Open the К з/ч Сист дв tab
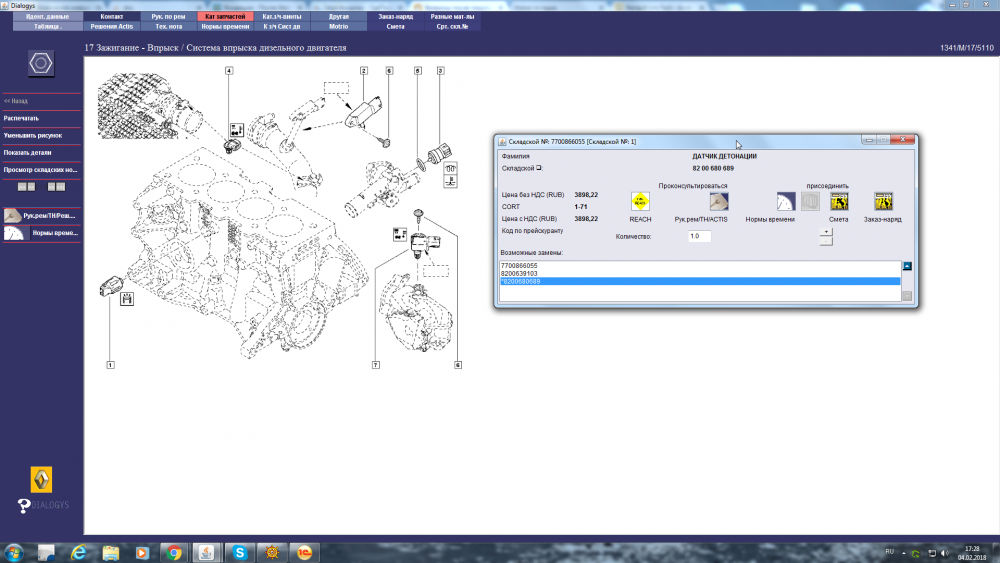 (x=282, y=26)
